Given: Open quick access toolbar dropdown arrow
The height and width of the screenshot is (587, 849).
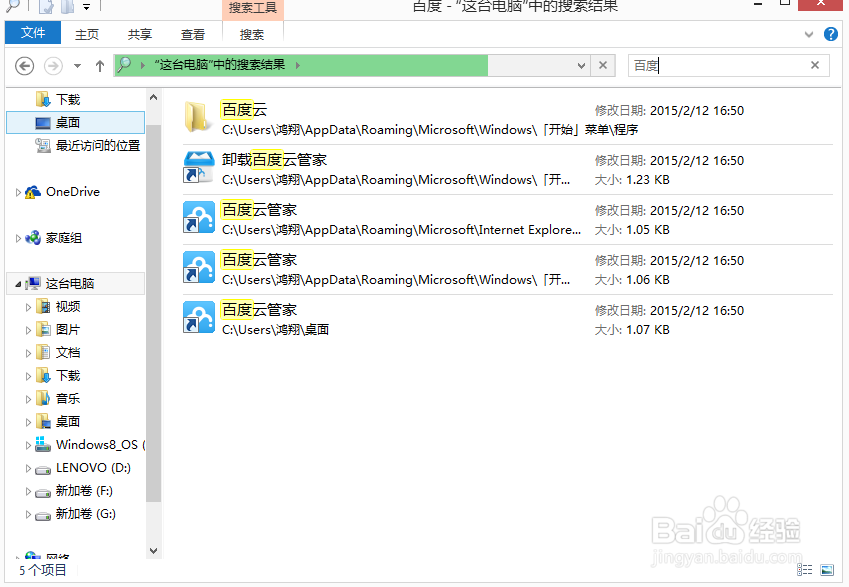Looking at the screenshot, I should click(87, 7).
